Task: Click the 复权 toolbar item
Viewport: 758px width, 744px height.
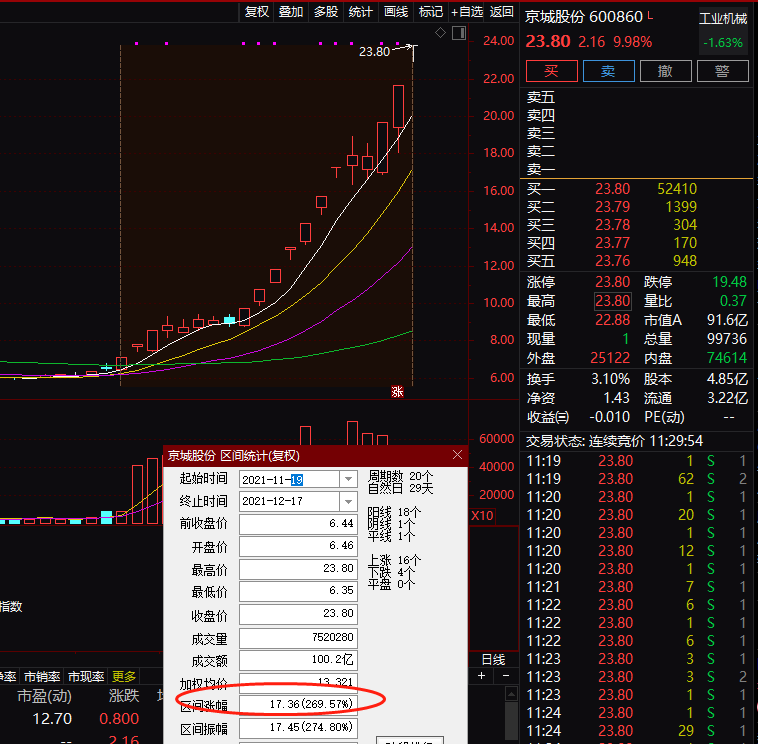Action: 256,12
